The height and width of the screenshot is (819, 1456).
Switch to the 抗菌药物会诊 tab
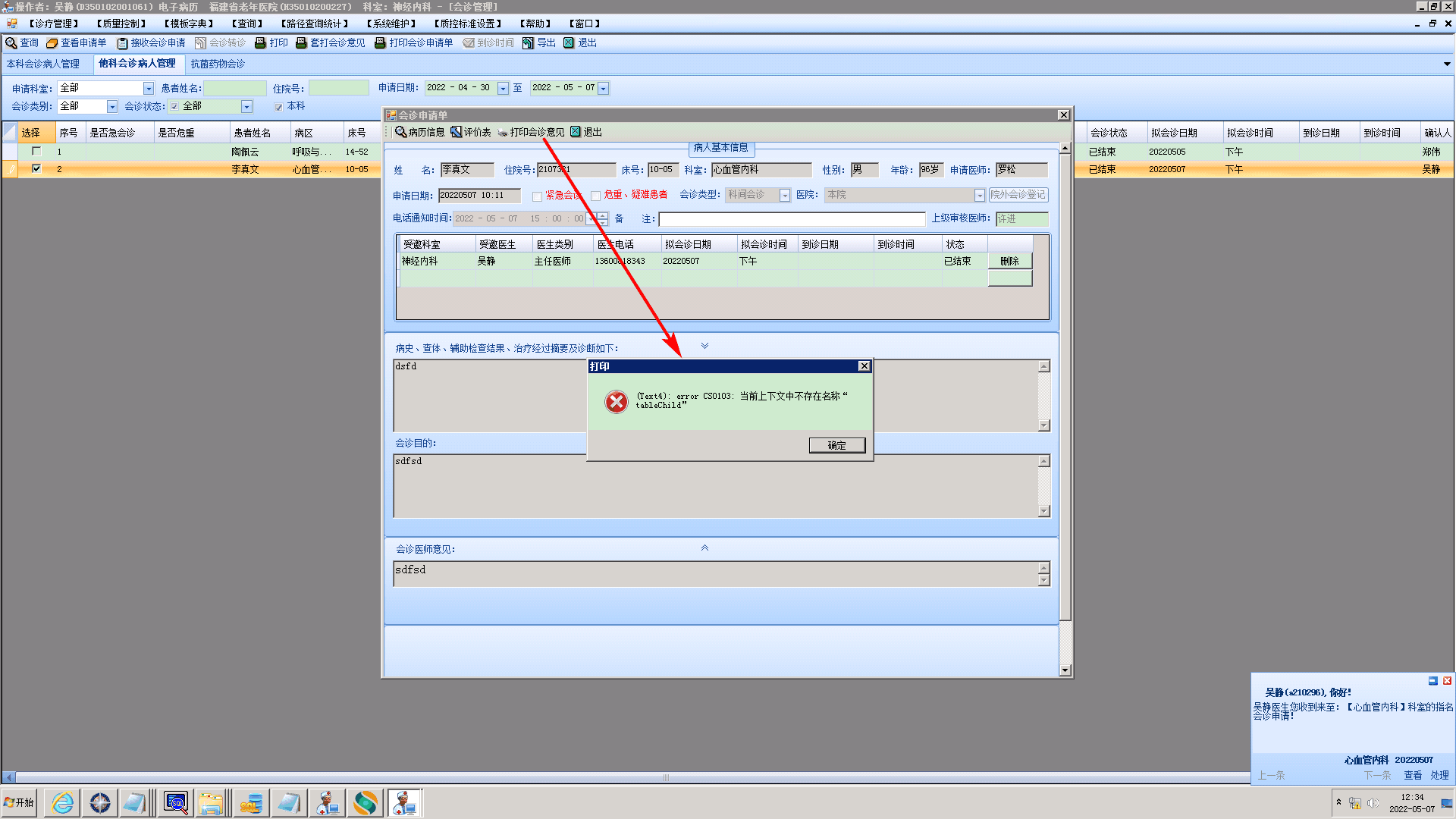218,64
